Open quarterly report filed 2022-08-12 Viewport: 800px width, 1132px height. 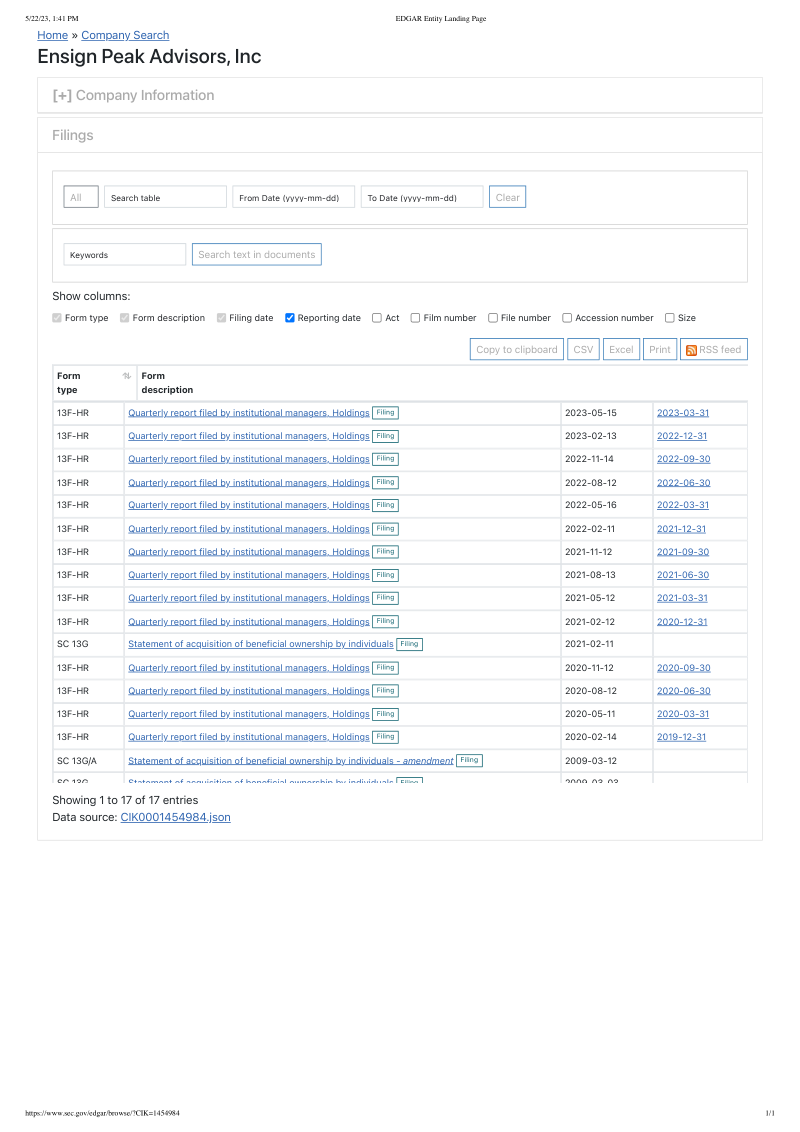tap(248, 482)
